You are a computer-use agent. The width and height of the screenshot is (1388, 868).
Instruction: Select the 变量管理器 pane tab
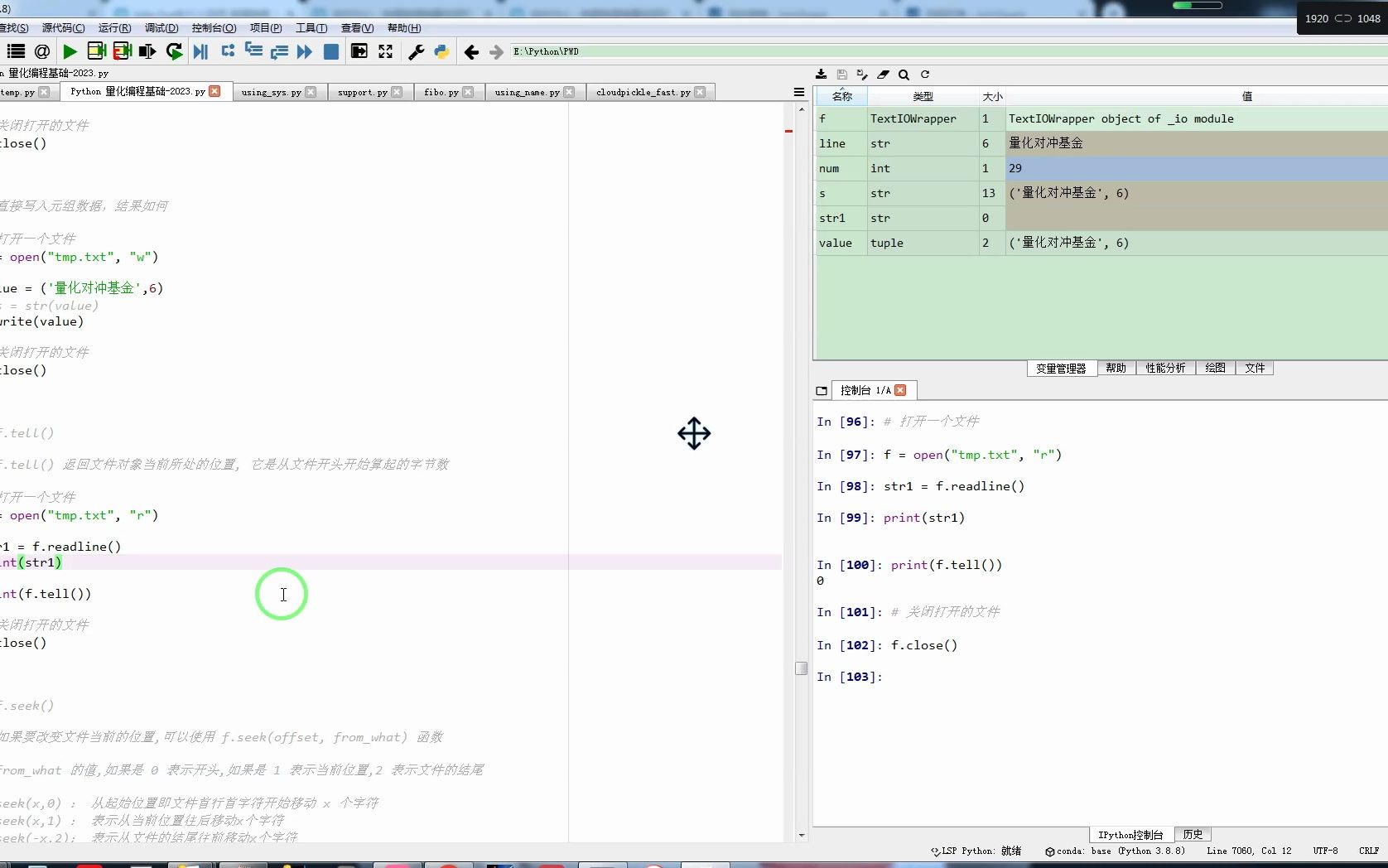pyautogui.click(x=1061, y=368)
